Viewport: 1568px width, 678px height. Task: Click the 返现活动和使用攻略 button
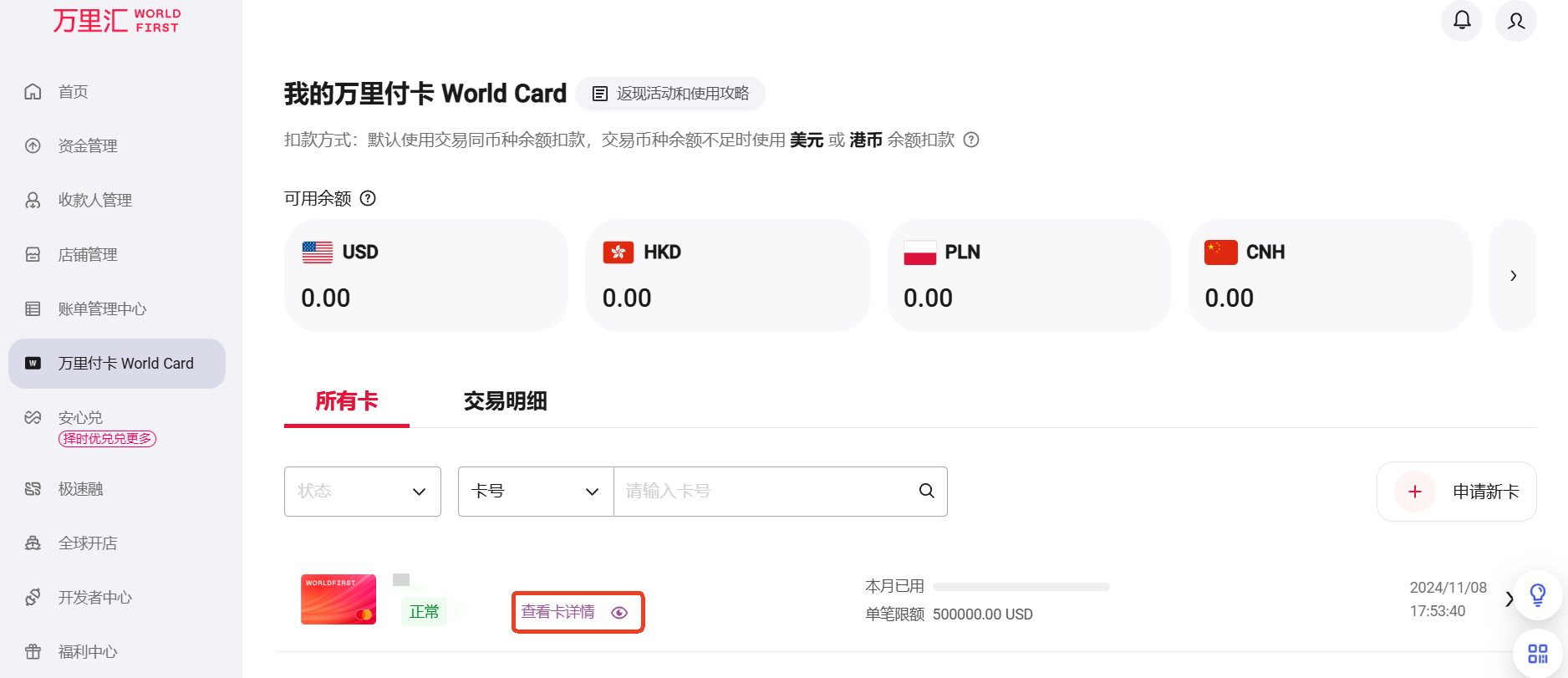pos(670,94)
